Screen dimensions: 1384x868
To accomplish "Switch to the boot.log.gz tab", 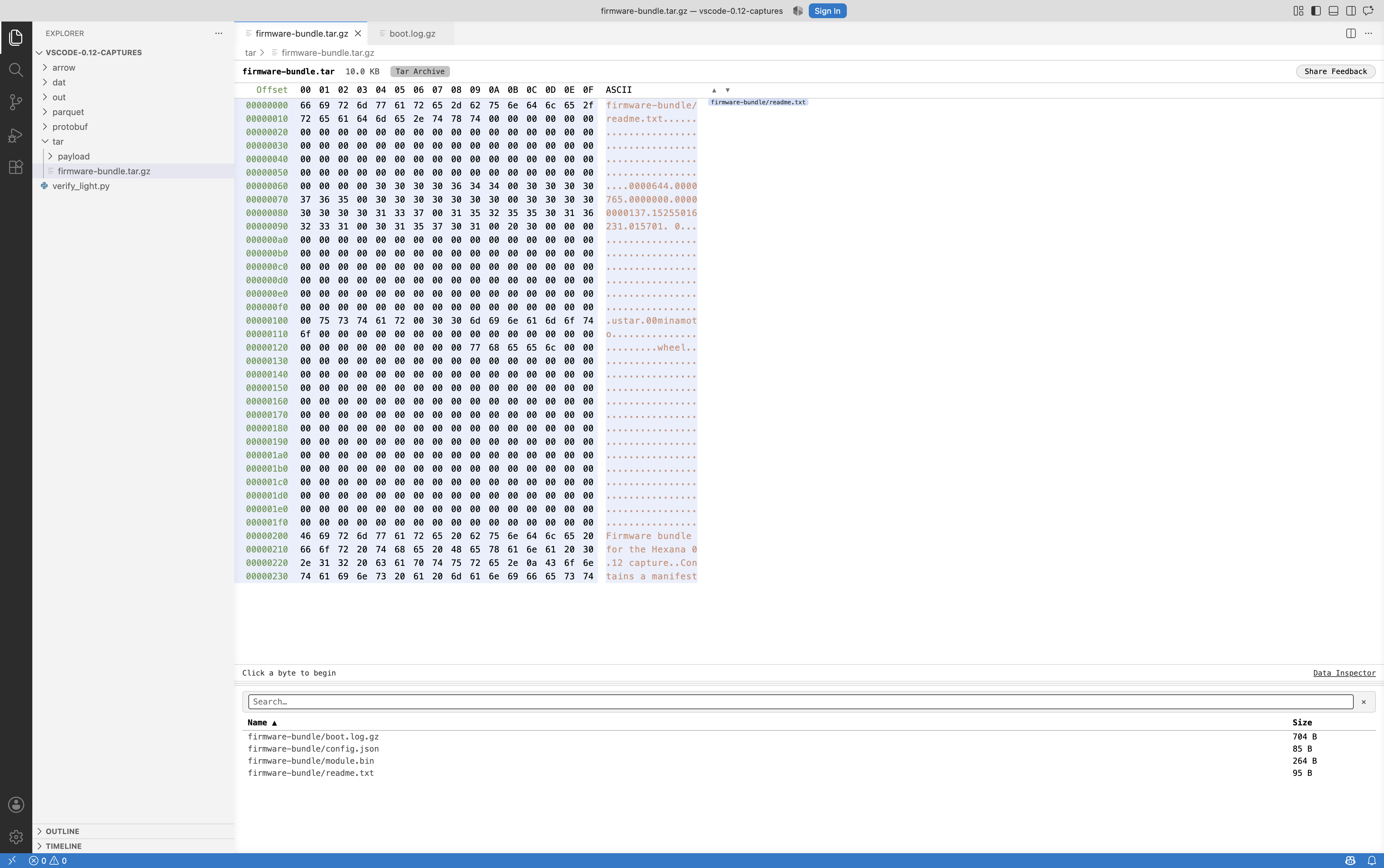I will pos(411,33).
